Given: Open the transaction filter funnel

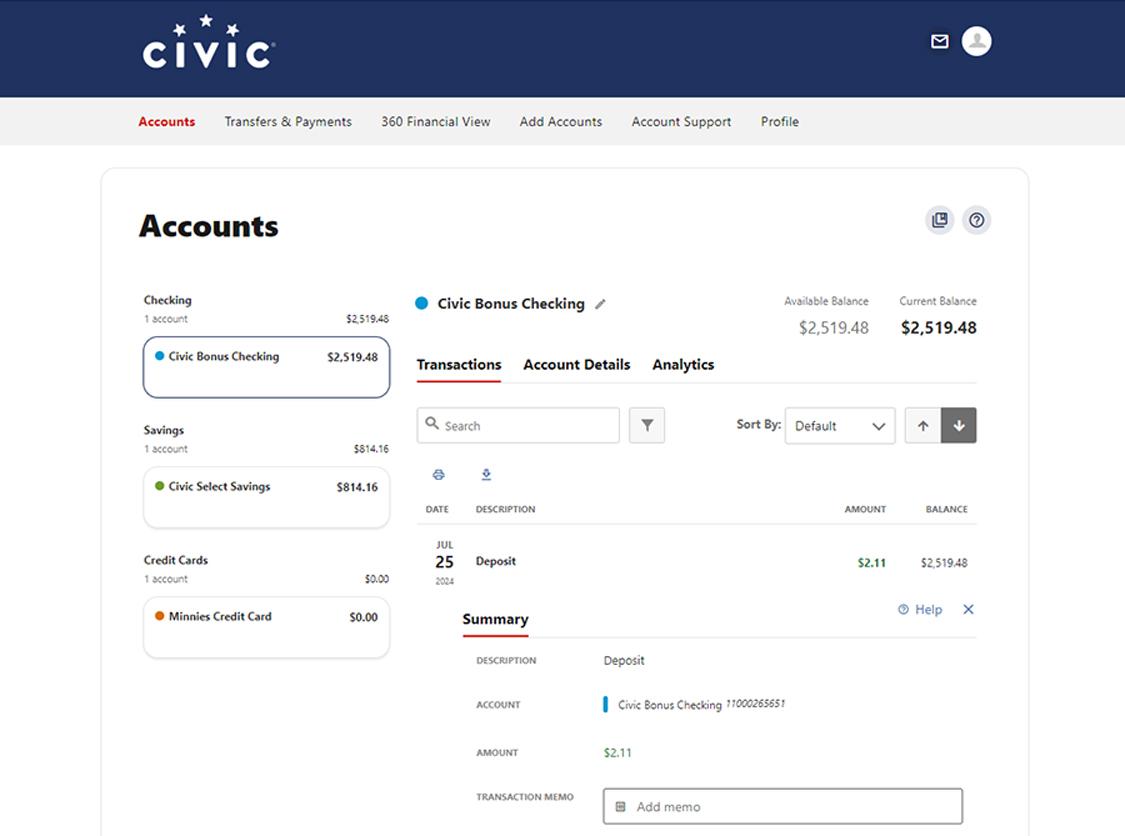Looking at the screenshot, I should coord(647,426).
